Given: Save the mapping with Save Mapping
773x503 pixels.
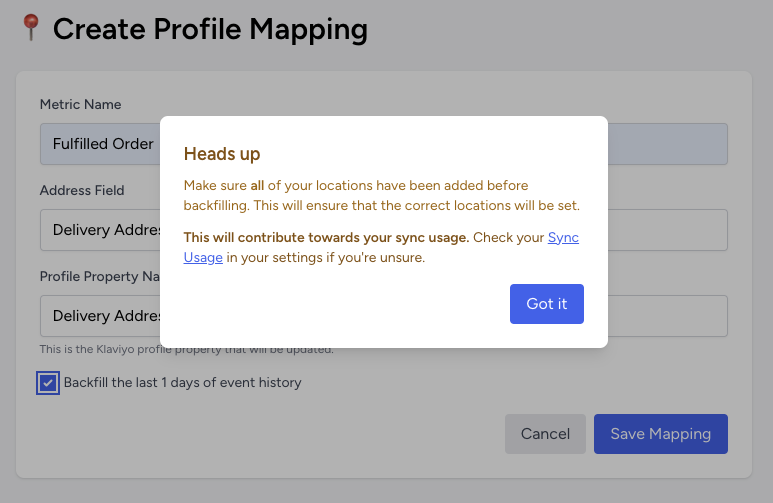Looking at the screenshot, I should 661,434.
